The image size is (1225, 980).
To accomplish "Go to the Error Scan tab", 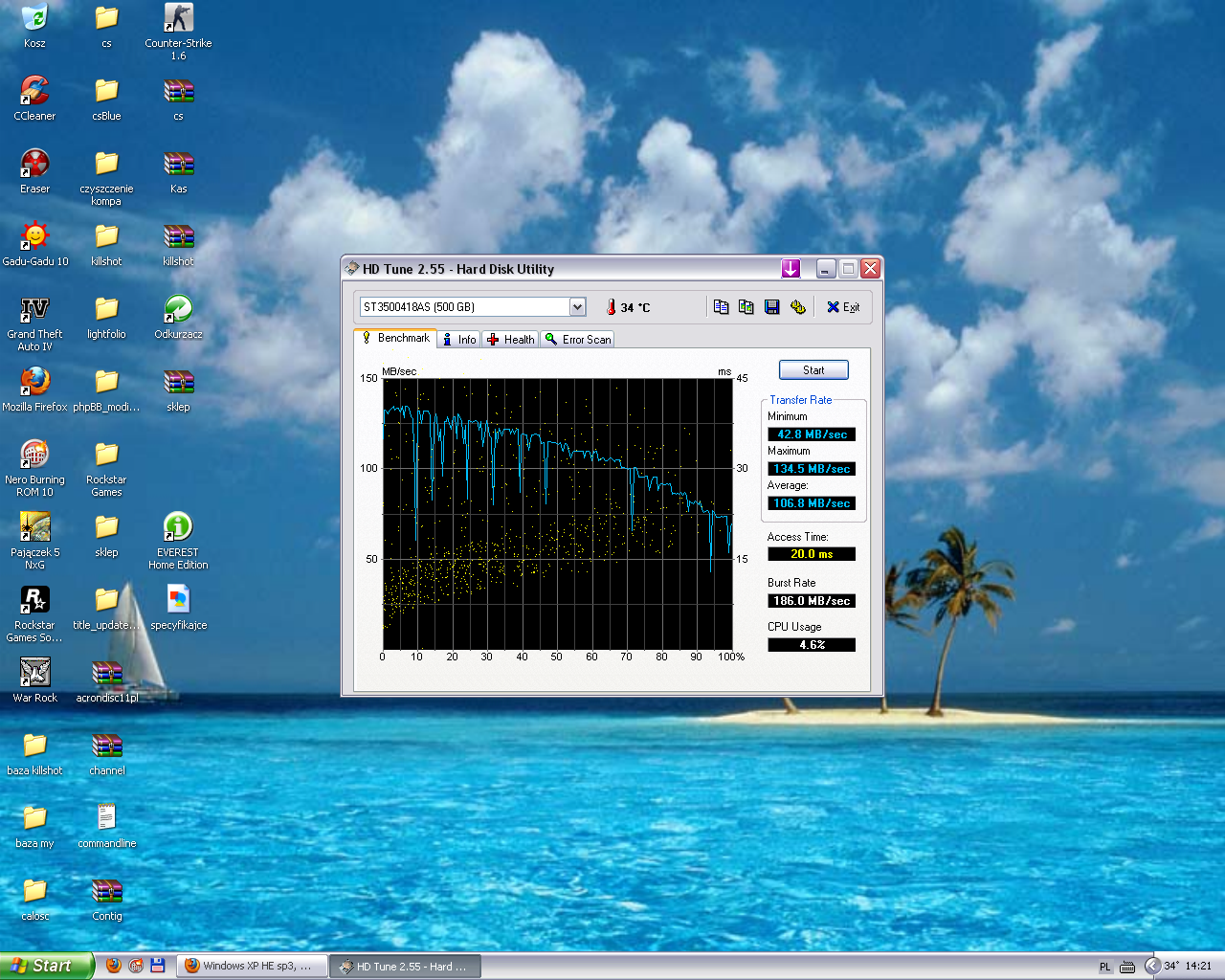I will 578,340.
